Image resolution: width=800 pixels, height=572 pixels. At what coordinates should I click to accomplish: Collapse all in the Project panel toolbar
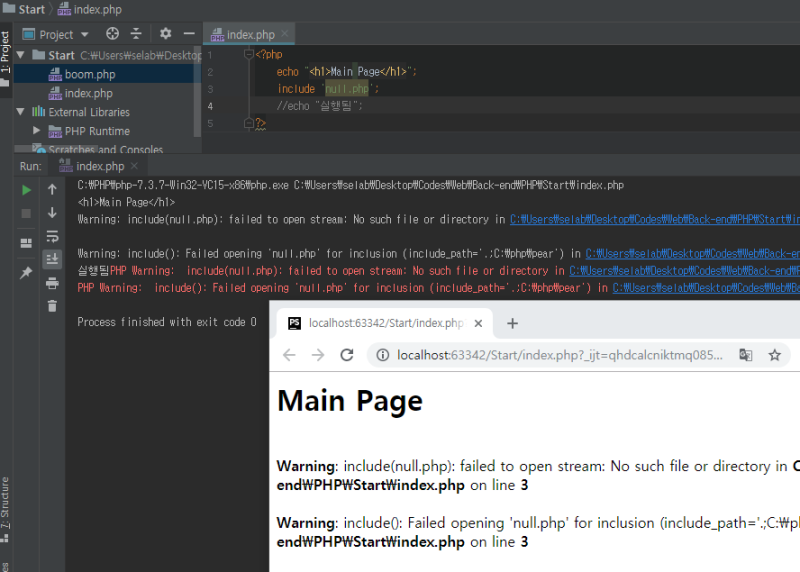tap(136, 34)
